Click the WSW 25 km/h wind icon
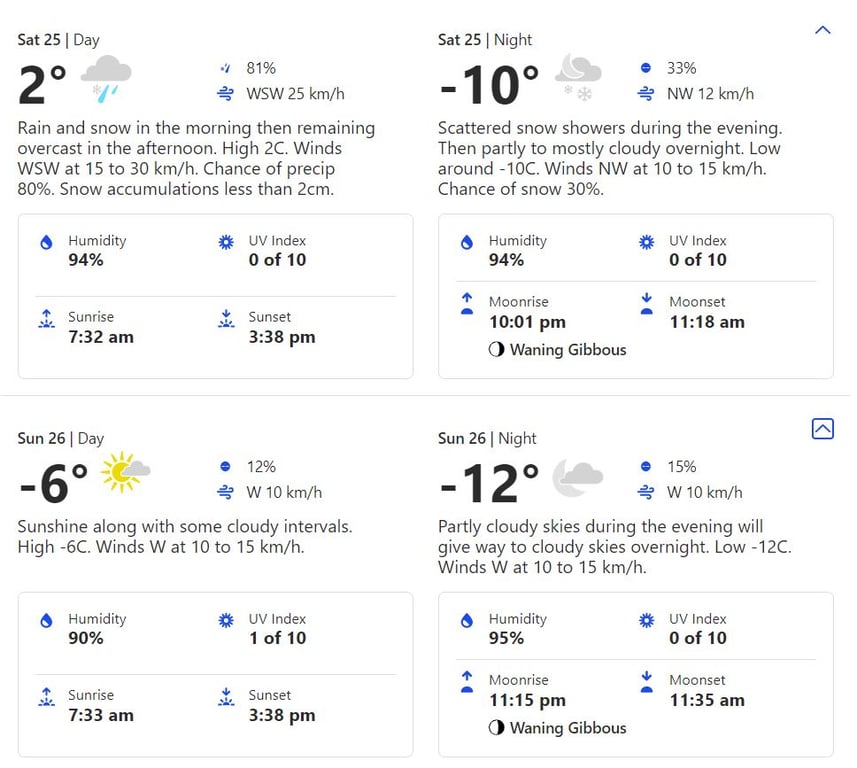Image resolution: width=857 pixels, height=768 pixels. point(226,94)
